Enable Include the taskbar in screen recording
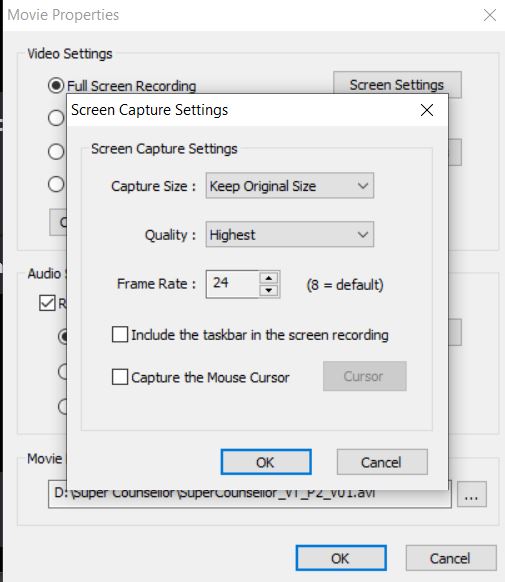This screenshot has width=505, height=582. pos(120,334)
